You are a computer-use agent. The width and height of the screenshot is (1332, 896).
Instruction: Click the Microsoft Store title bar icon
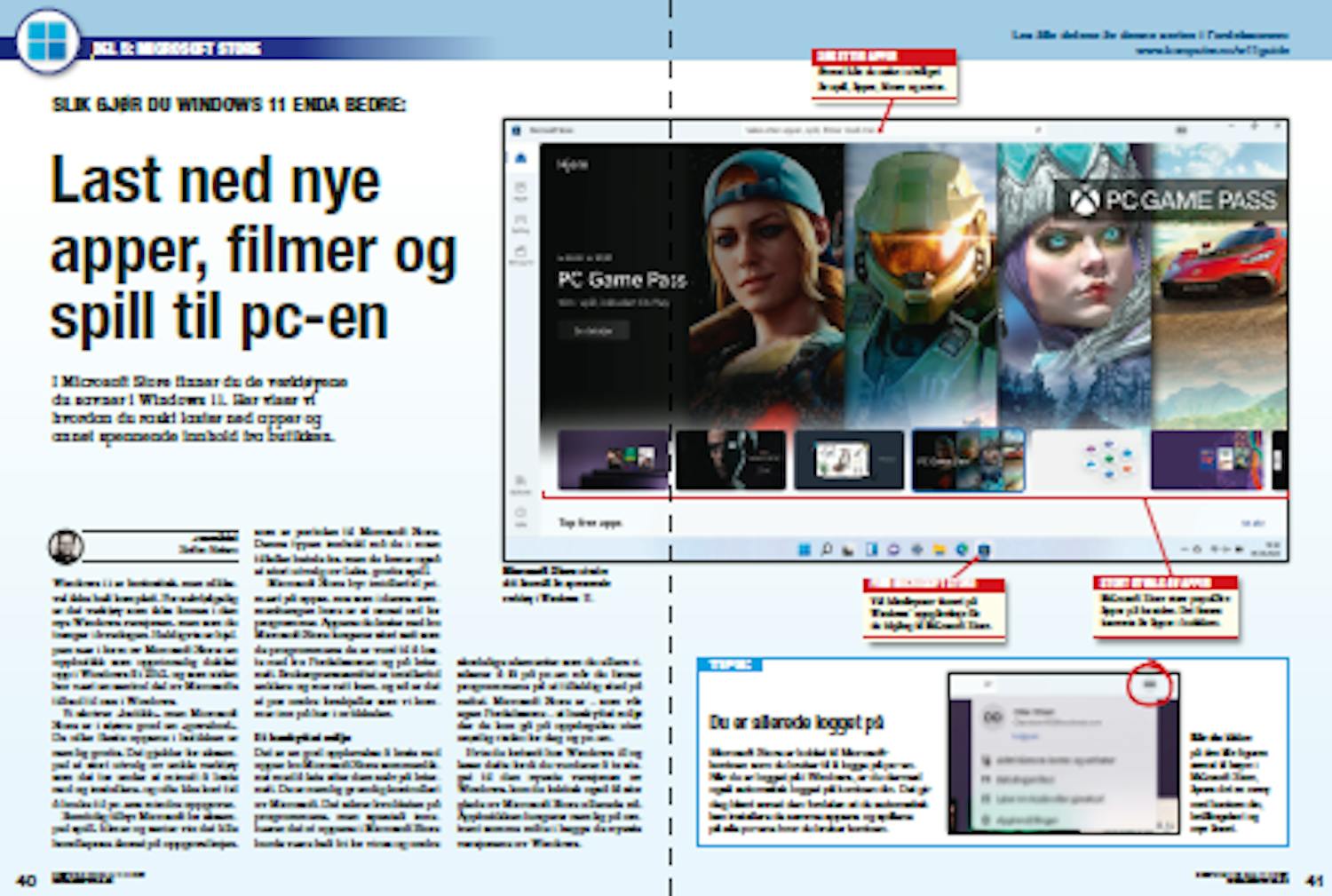point(517,131)
